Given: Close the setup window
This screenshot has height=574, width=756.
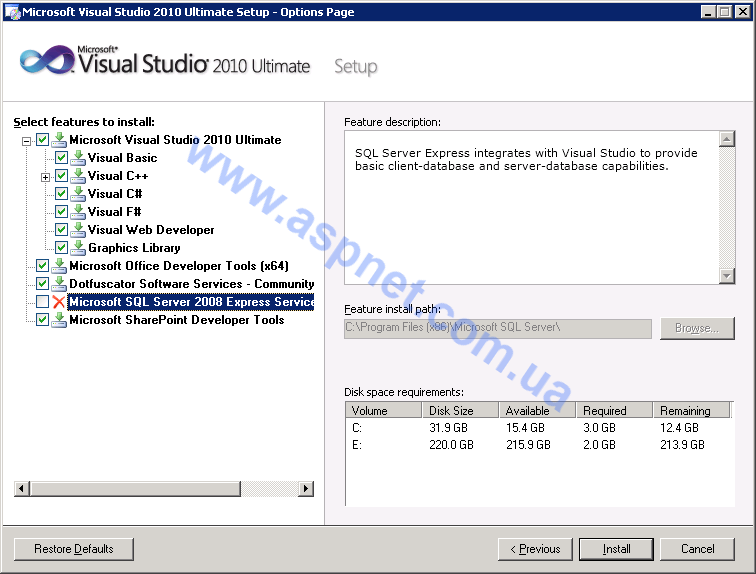Looking at the screenshot, I should point(742,12).
